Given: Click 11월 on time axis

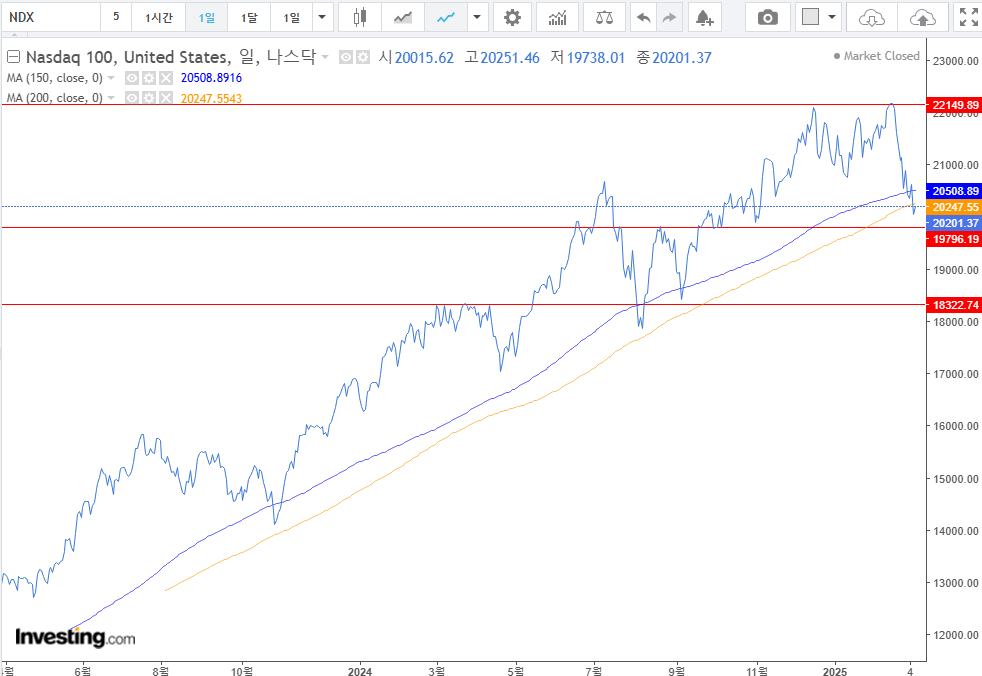Looking at the screenshot, I should (757, 671).
